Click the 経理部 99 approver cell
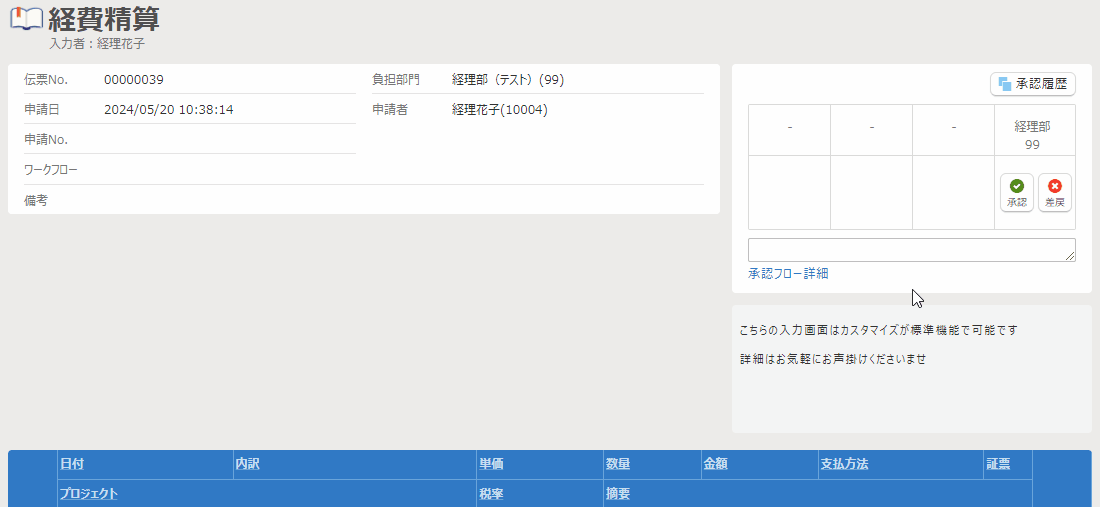The width and height of the screenshot is (1100, 507). pyautogui.click(x=1033, y=135)
